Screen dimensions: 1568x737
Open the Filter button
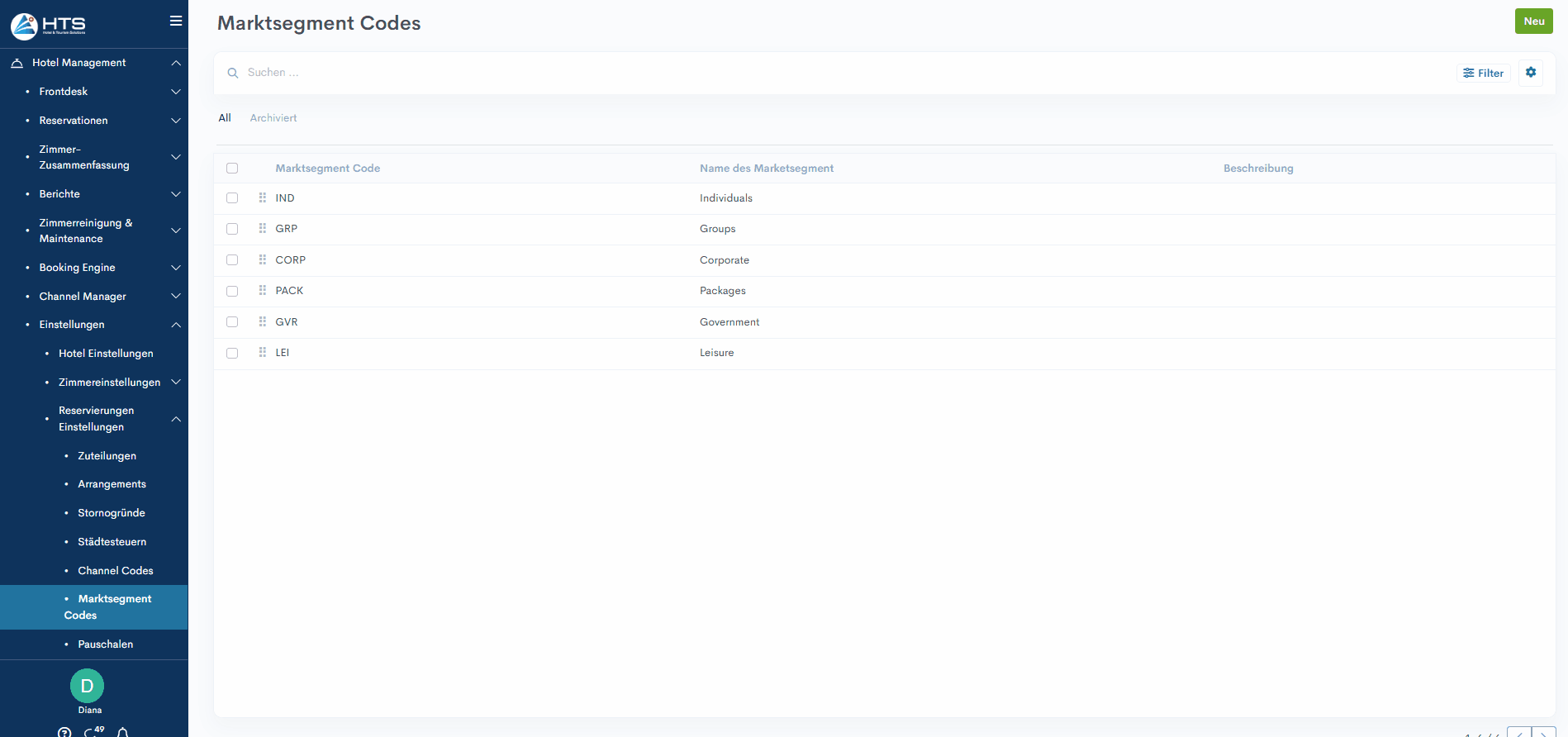(x=1483, y=74)
